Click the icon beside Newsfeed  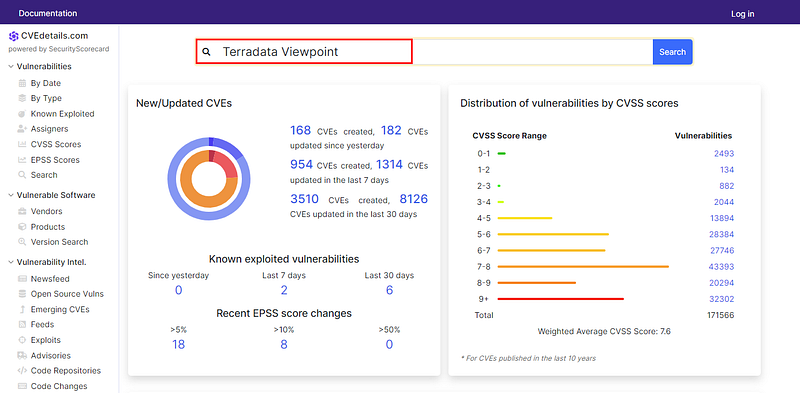22,279
